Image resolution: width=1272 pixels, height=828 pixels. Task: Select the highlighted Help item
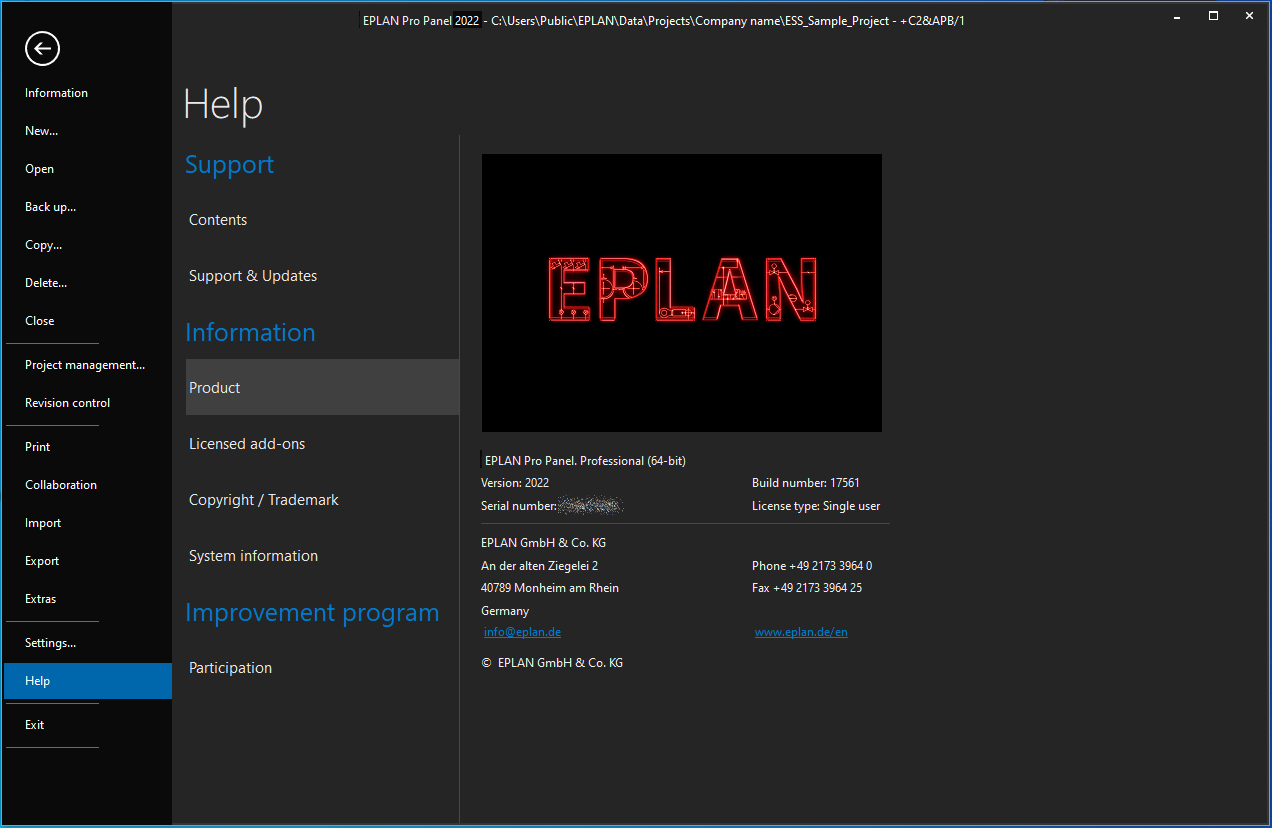[88, 681]
